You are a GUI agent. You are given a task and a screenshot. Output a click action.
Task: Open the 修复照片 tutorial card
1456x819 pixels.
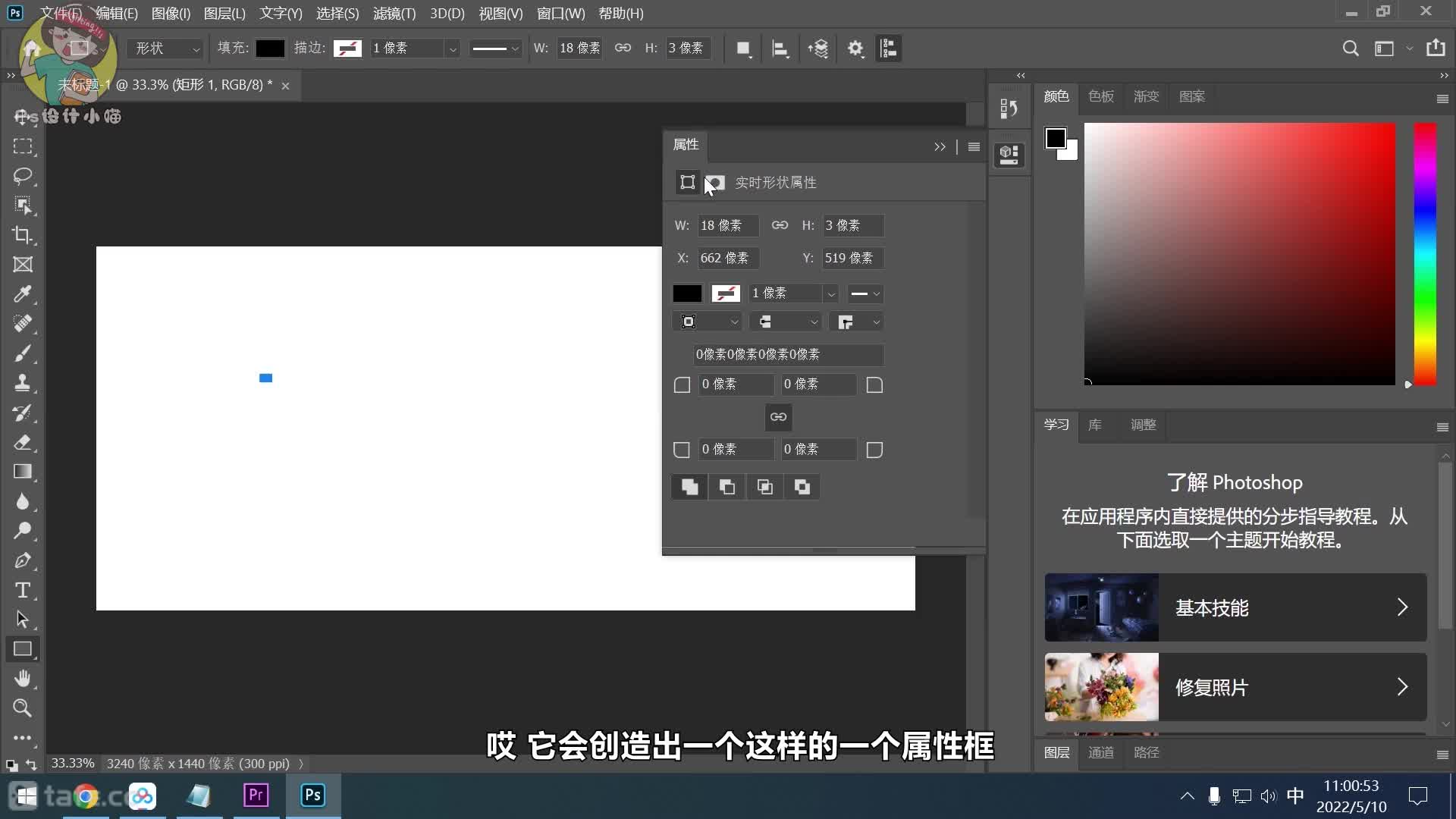click(1235, 687)
